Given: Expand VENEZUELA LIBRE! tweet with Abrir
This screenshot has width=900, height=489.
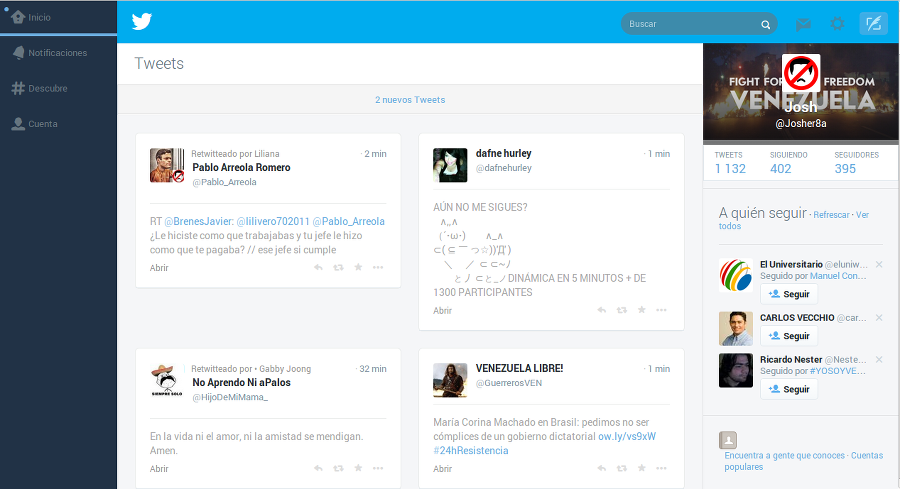Looking at the screenshot, I should (x=443, y=468).
